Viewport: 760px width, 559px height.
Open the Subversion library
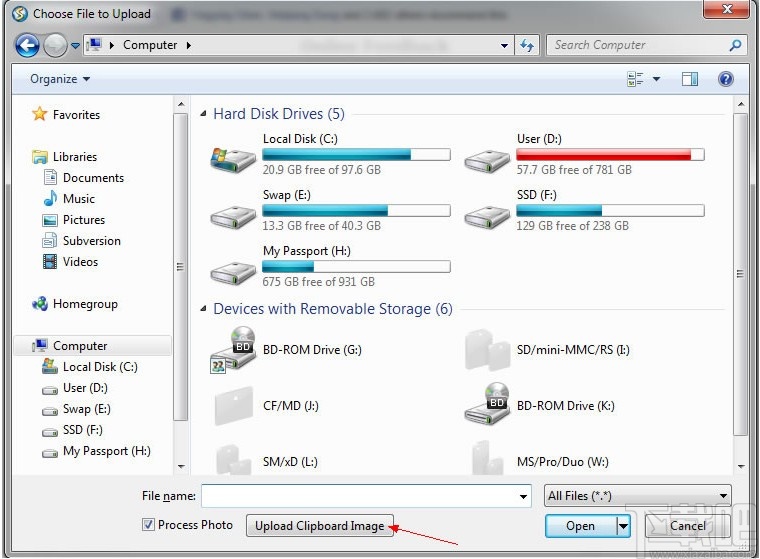click(92, 241)
